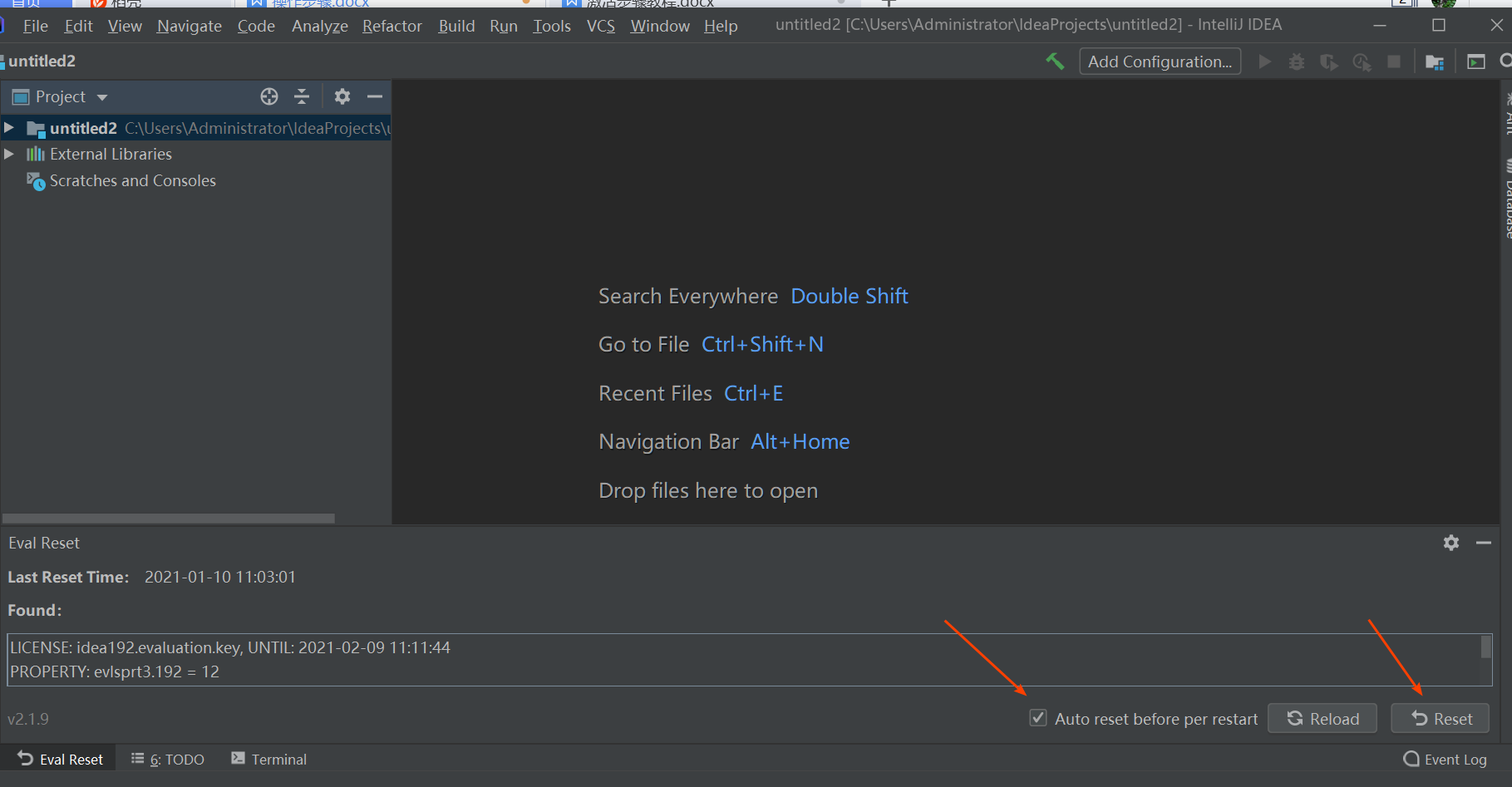Click the Found list vertical scrollbar

click(x=1485, y=647)
